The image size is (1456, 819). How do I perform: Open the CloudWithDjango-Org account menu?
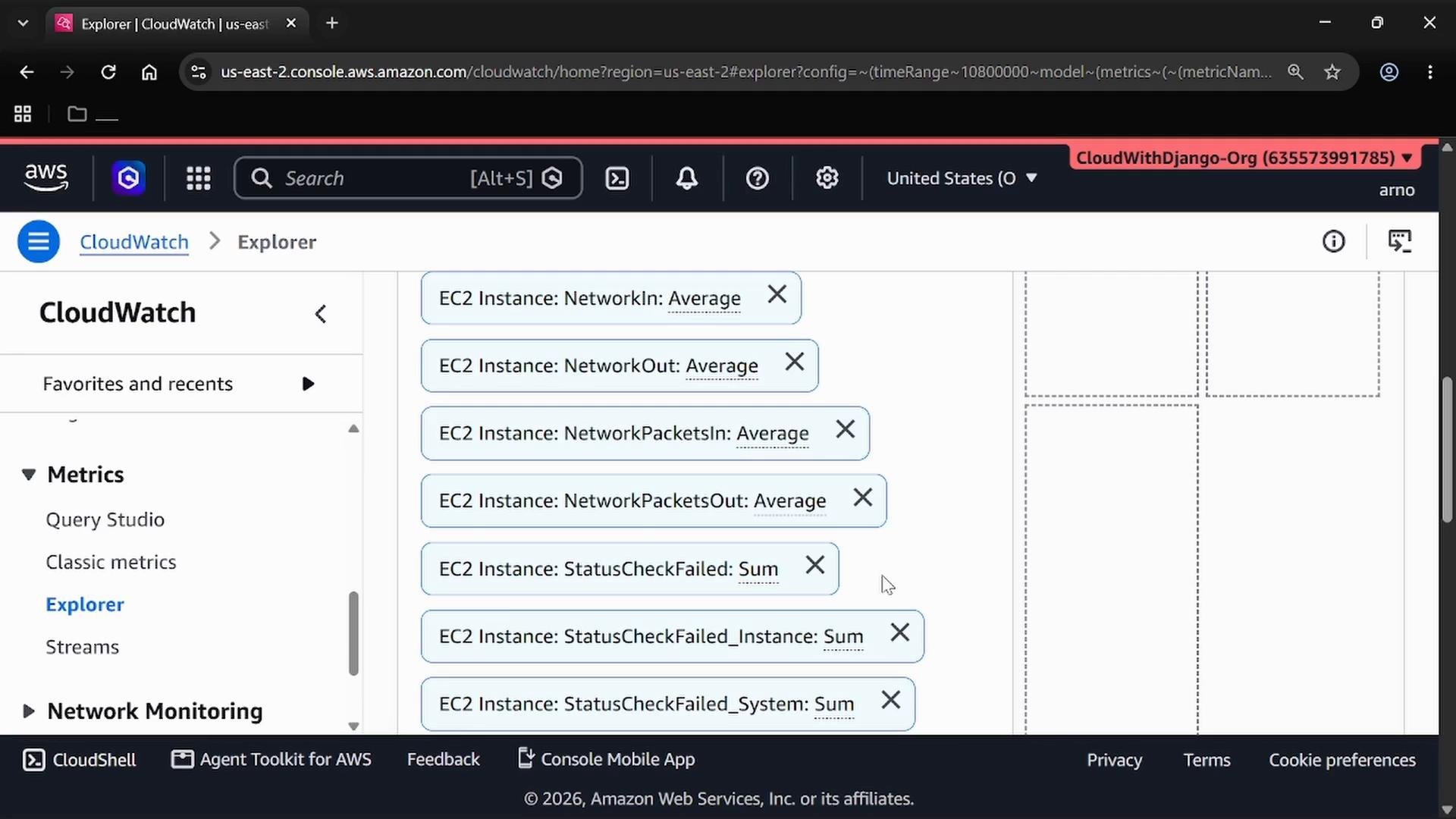(x=1244, y=158)
